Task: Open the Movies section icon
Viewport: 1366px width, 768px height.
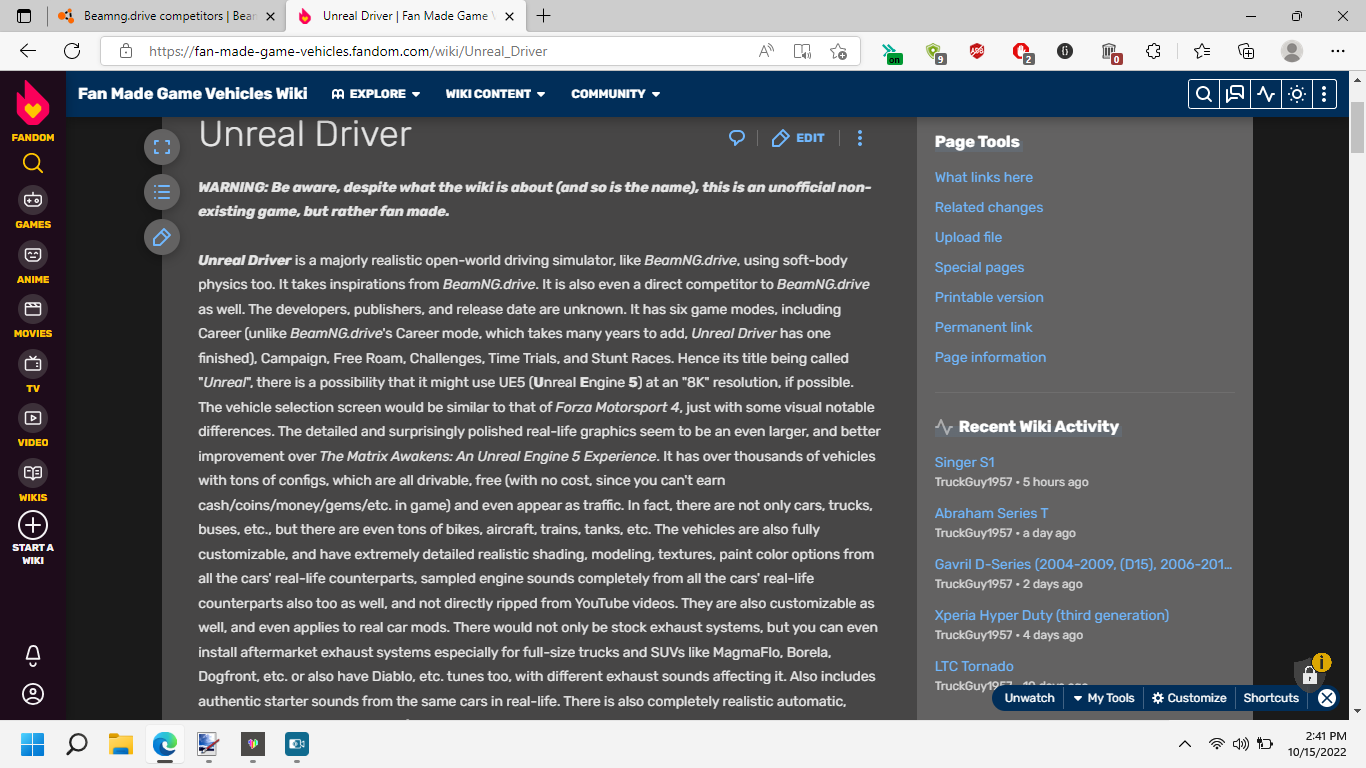Action: [33, 309]
